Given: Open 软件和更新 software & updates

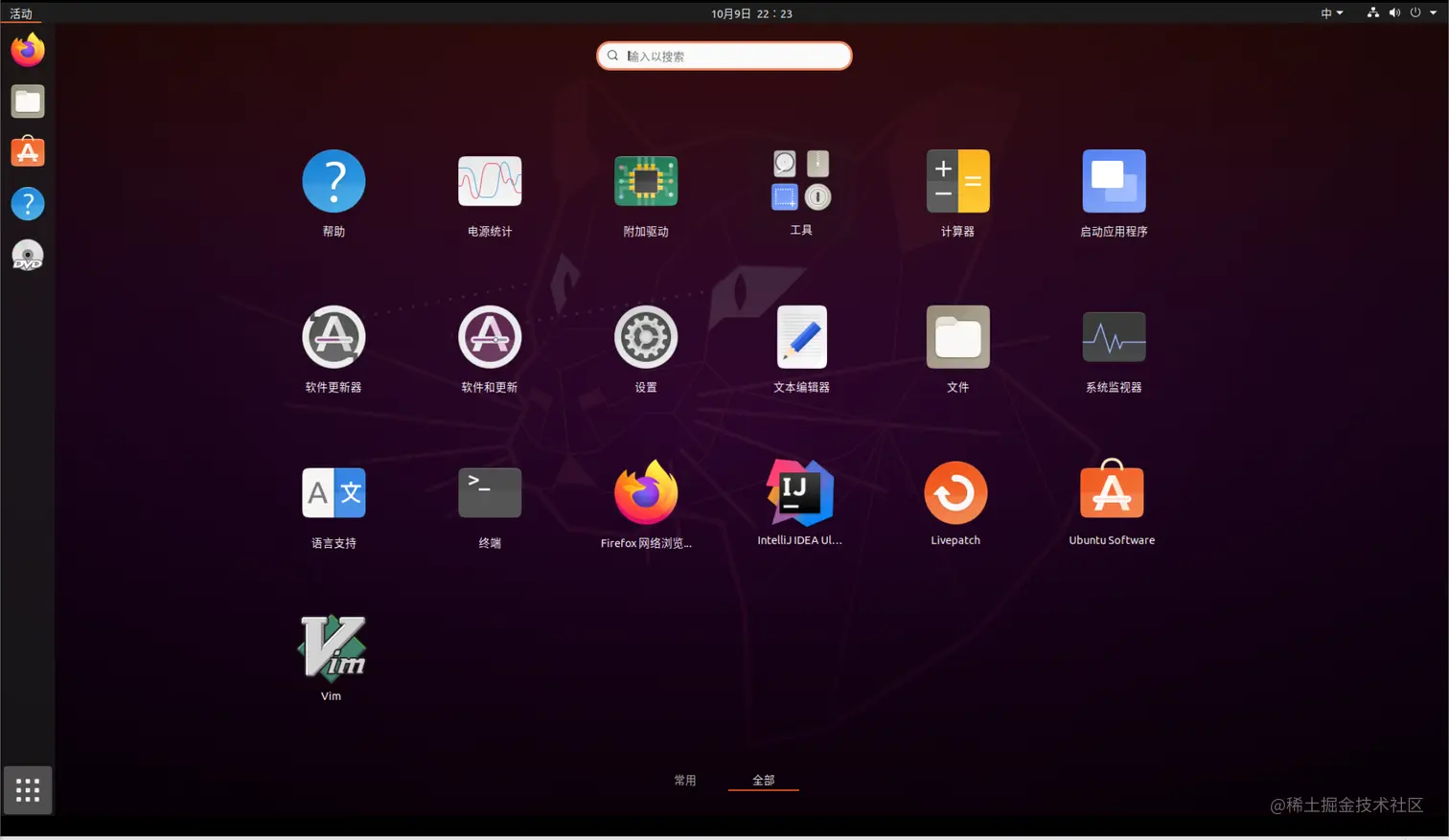Looking at the screenshot, I should (490, 337).
